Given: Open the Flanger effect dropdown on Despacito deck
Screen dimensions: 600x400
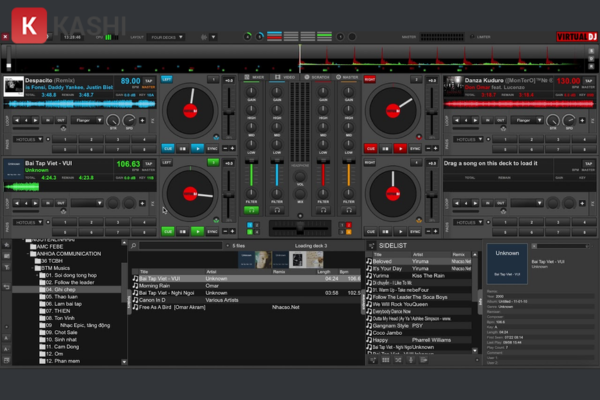Looking at the screenshot, I should [x=88, y=120].
